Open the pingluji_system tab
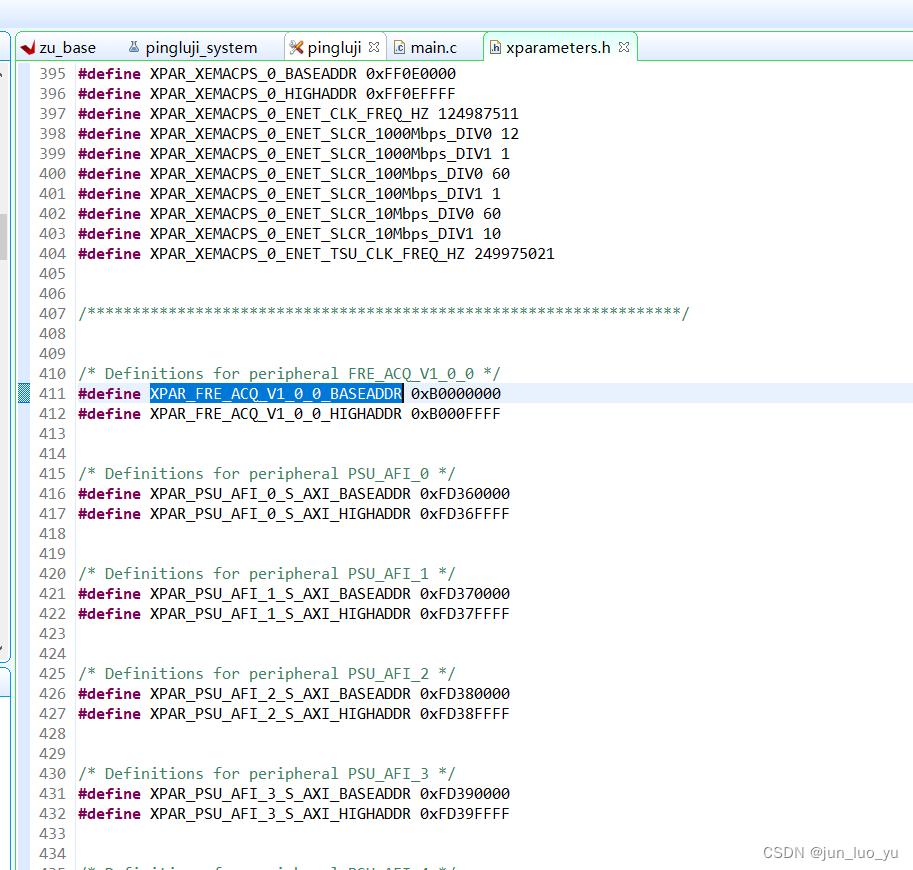This screenshot has height=870, width=913. [x=201, y=47]
